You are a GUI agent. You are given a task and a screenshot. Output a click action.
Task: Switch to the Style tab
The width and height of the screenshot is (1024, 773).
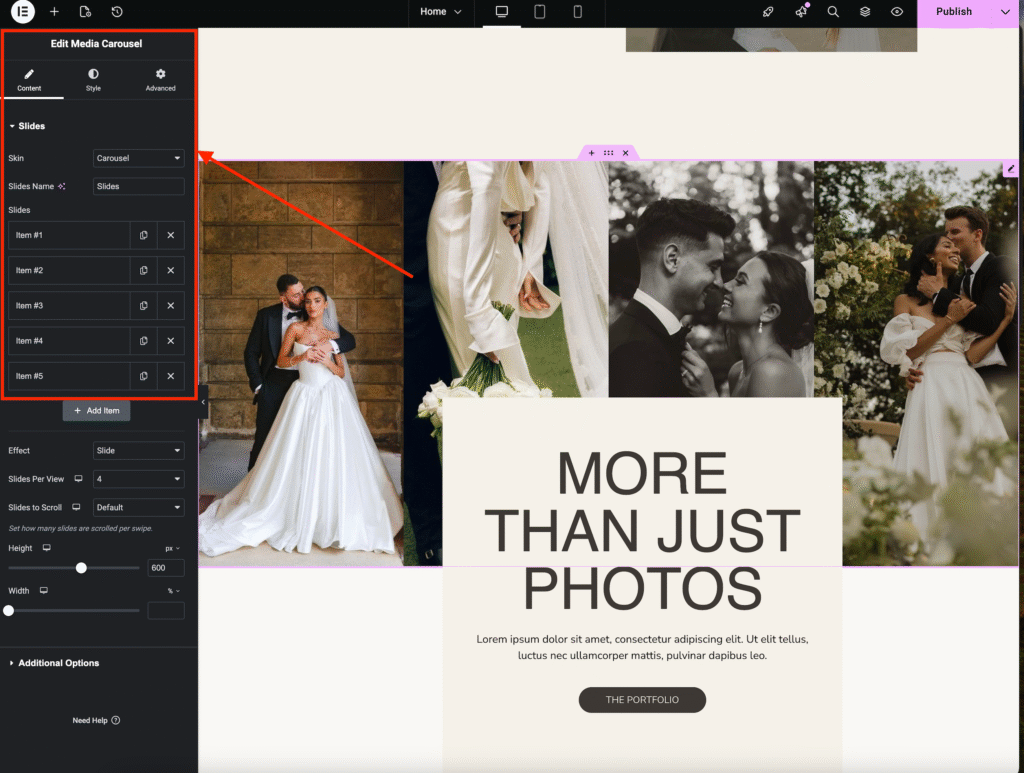coord(93,80)
